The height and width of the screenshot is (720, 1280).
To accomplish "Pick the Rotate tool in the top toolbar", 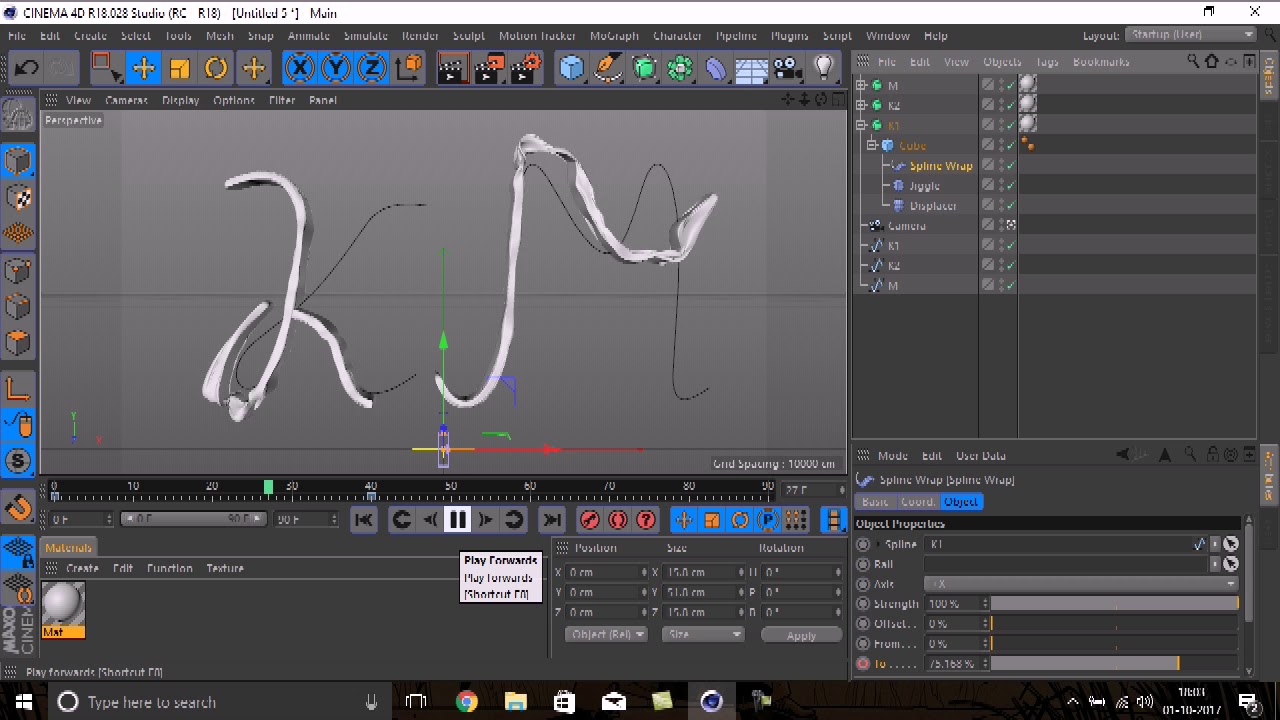I will click(216, 68).
